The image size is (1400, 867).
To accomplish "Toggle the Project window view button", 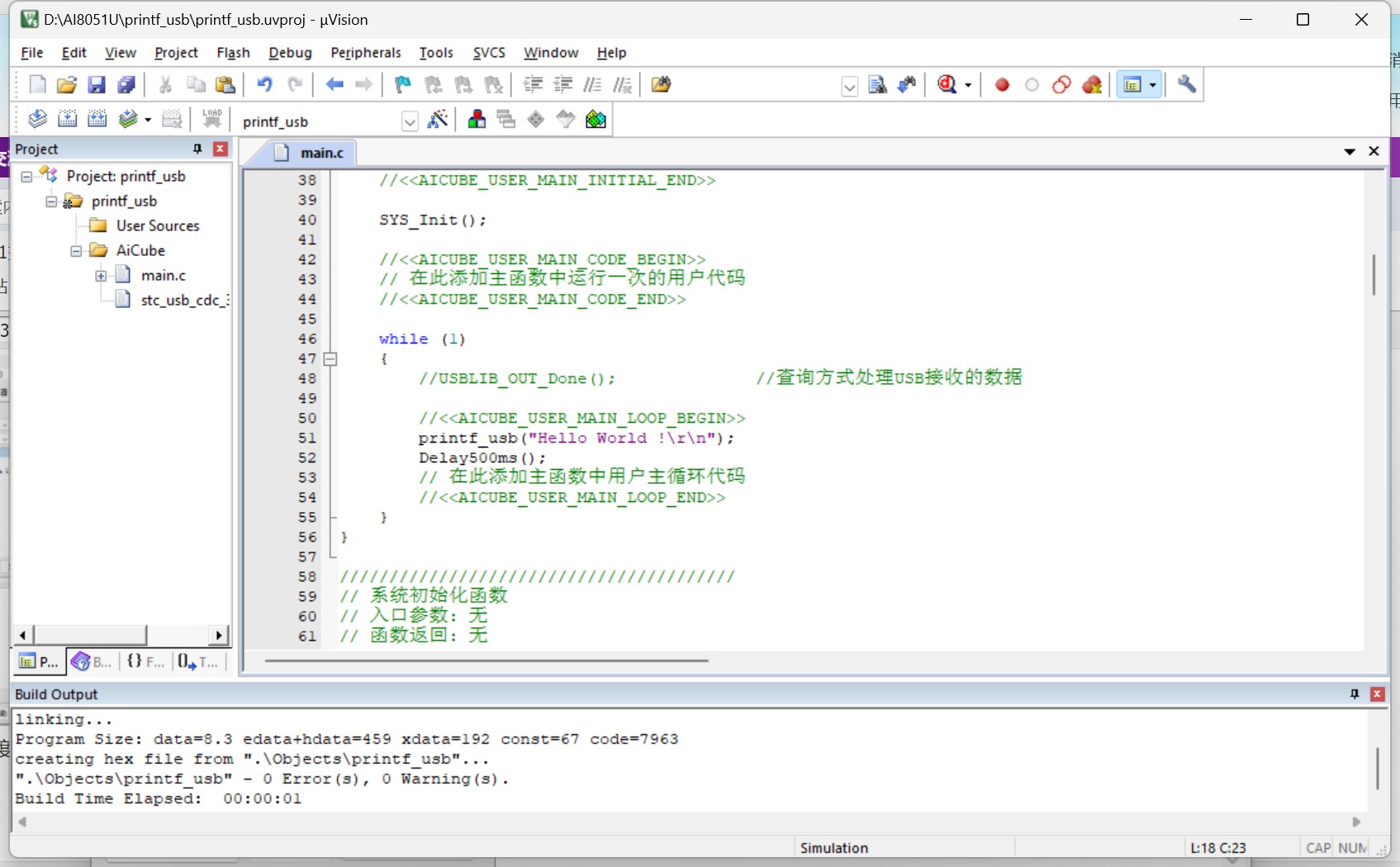I will [1132, 85].
